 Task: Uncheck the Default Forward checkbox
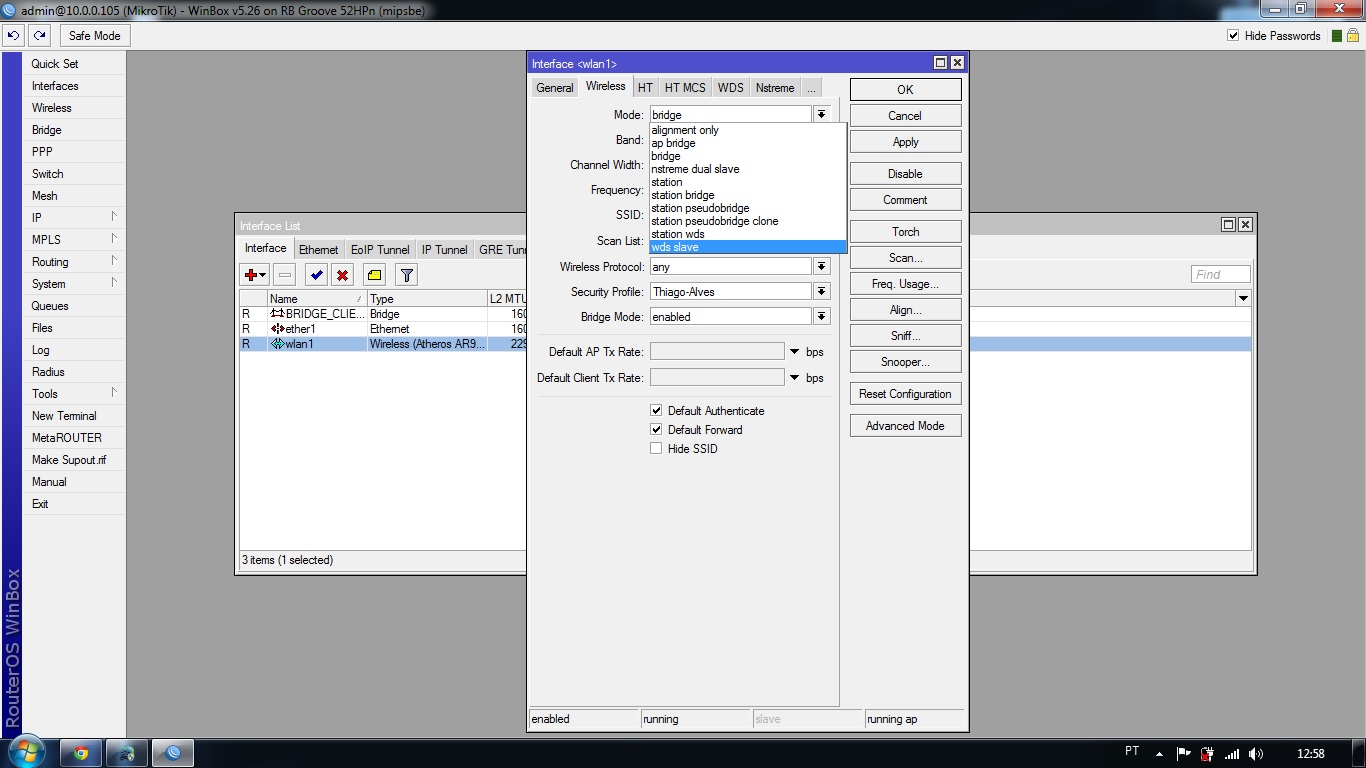[656, 430]
